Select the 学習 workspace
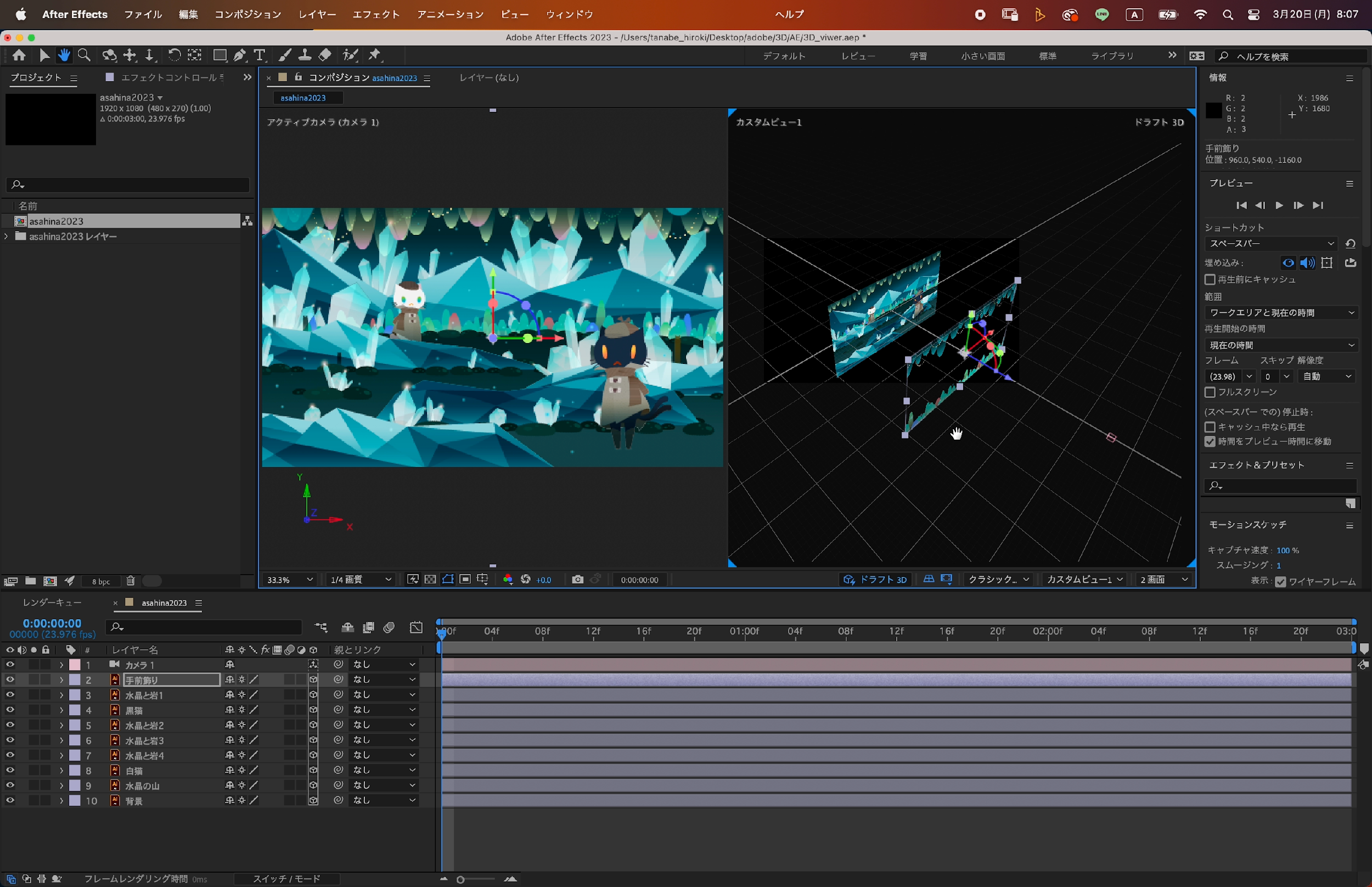This screenshot has height=887, width=1372. pyautogui.click(x=918, y=56)
